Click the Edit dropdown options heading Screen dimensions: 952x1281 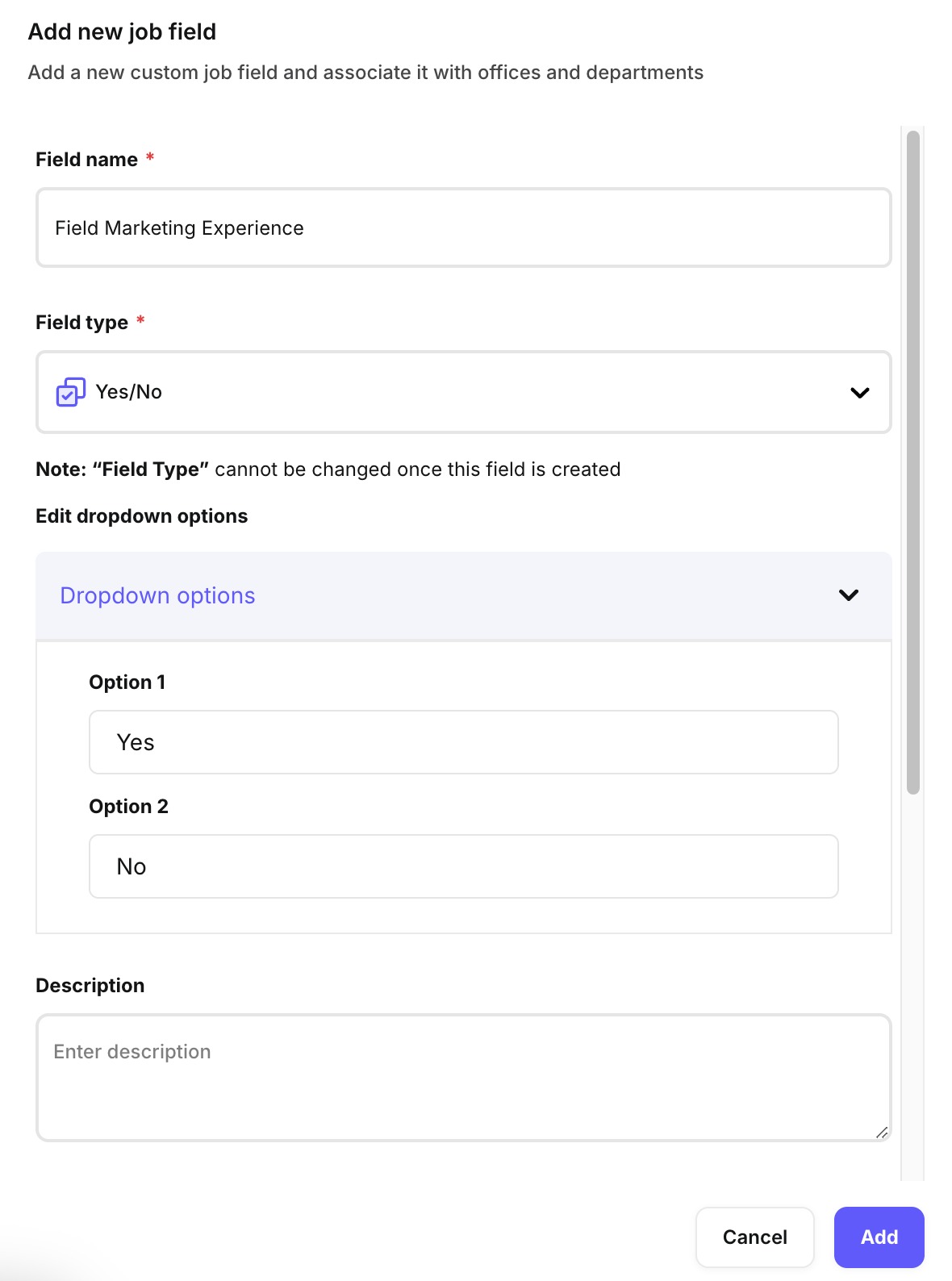pyautogui.click(x=141, y=516)
